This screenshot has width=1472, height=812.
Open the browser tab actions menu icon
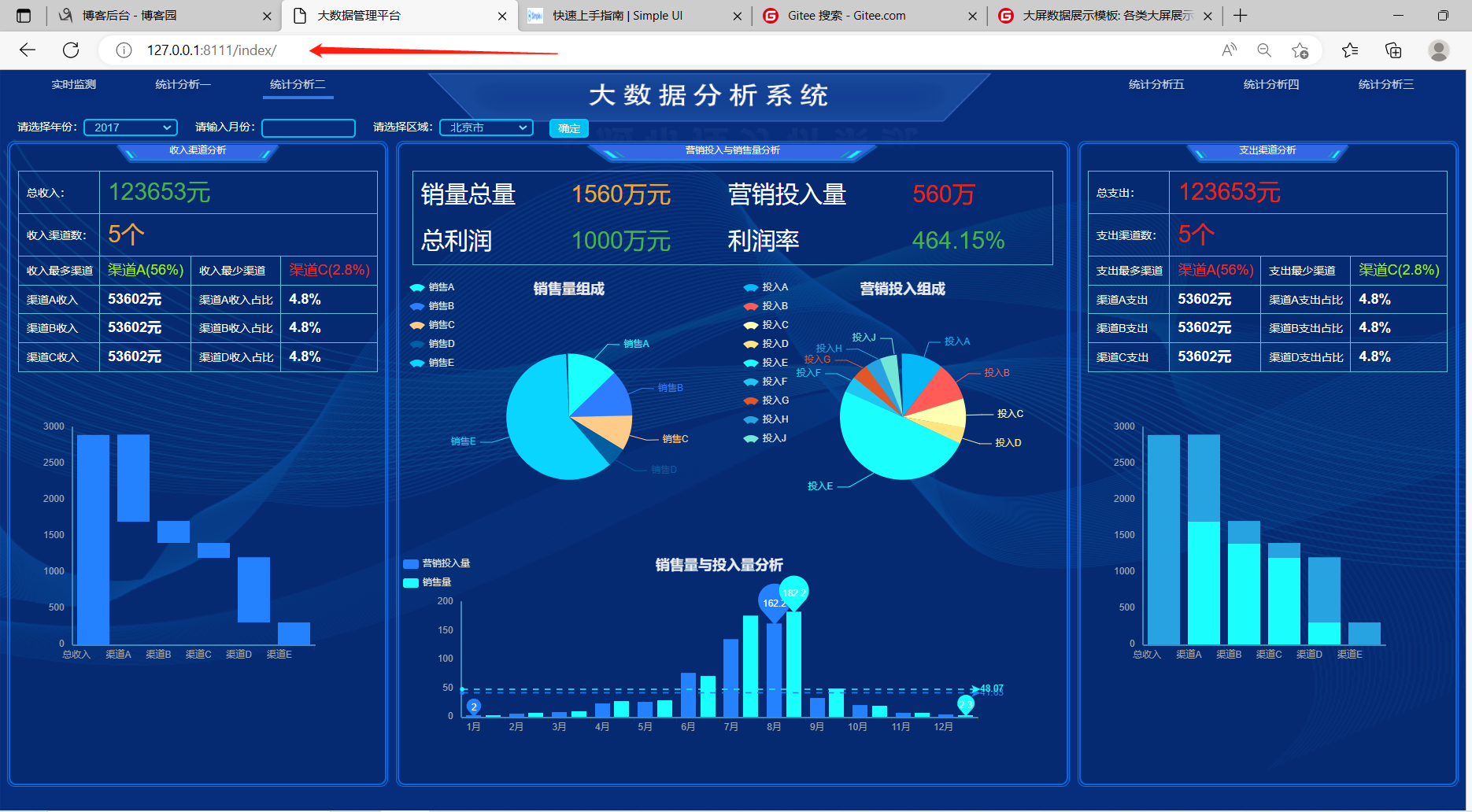click(24, 16)
